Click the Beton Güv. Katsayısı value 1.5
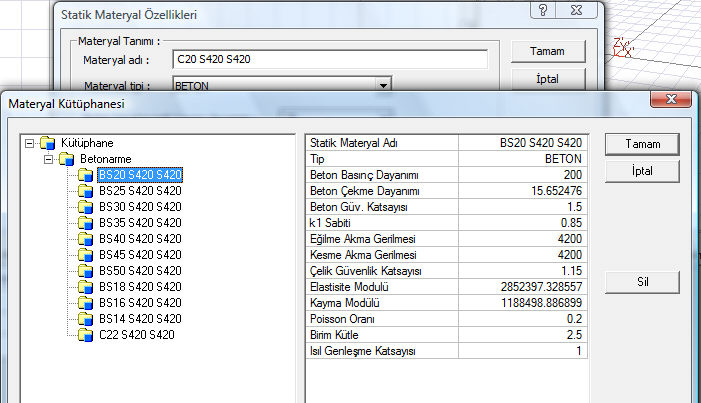The image size is (701, 403). click(574, 207)
